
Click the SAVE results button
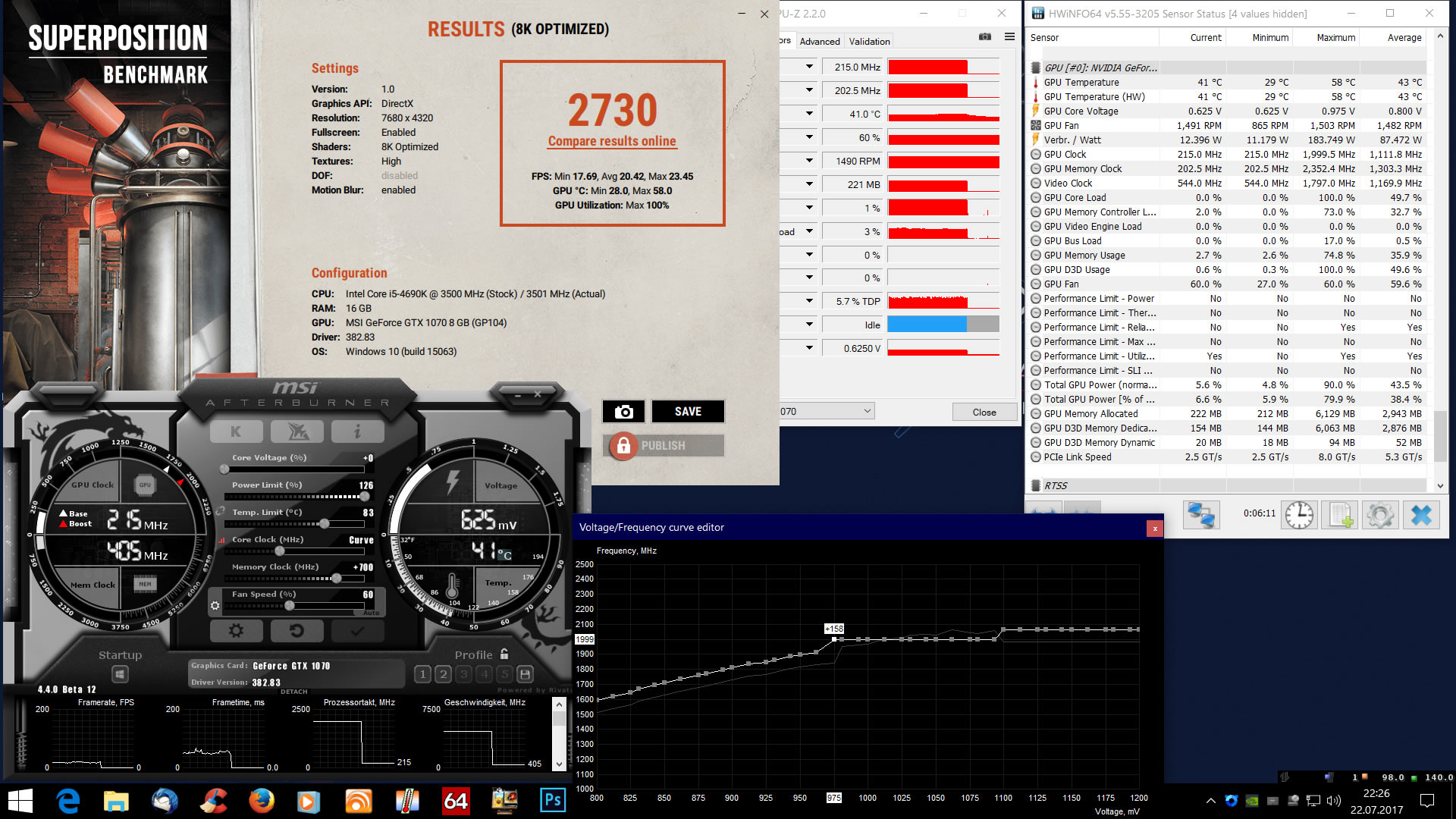[688, 412]
